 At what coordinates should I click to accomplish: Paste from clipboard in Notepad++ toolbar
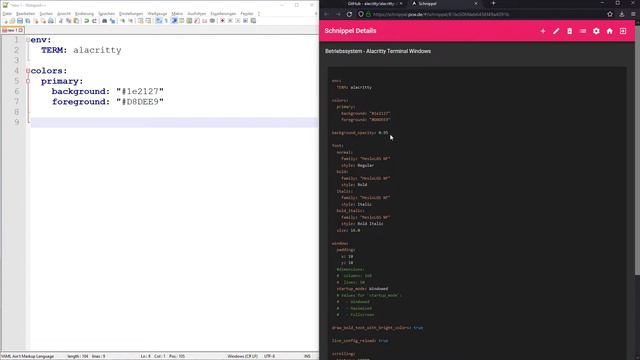point(76,20)
